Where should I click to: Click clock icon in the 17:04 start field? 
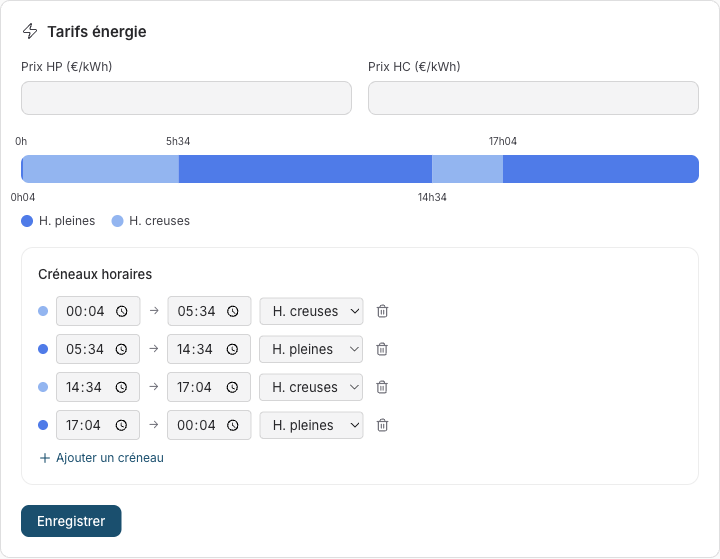tap(121, 425)
